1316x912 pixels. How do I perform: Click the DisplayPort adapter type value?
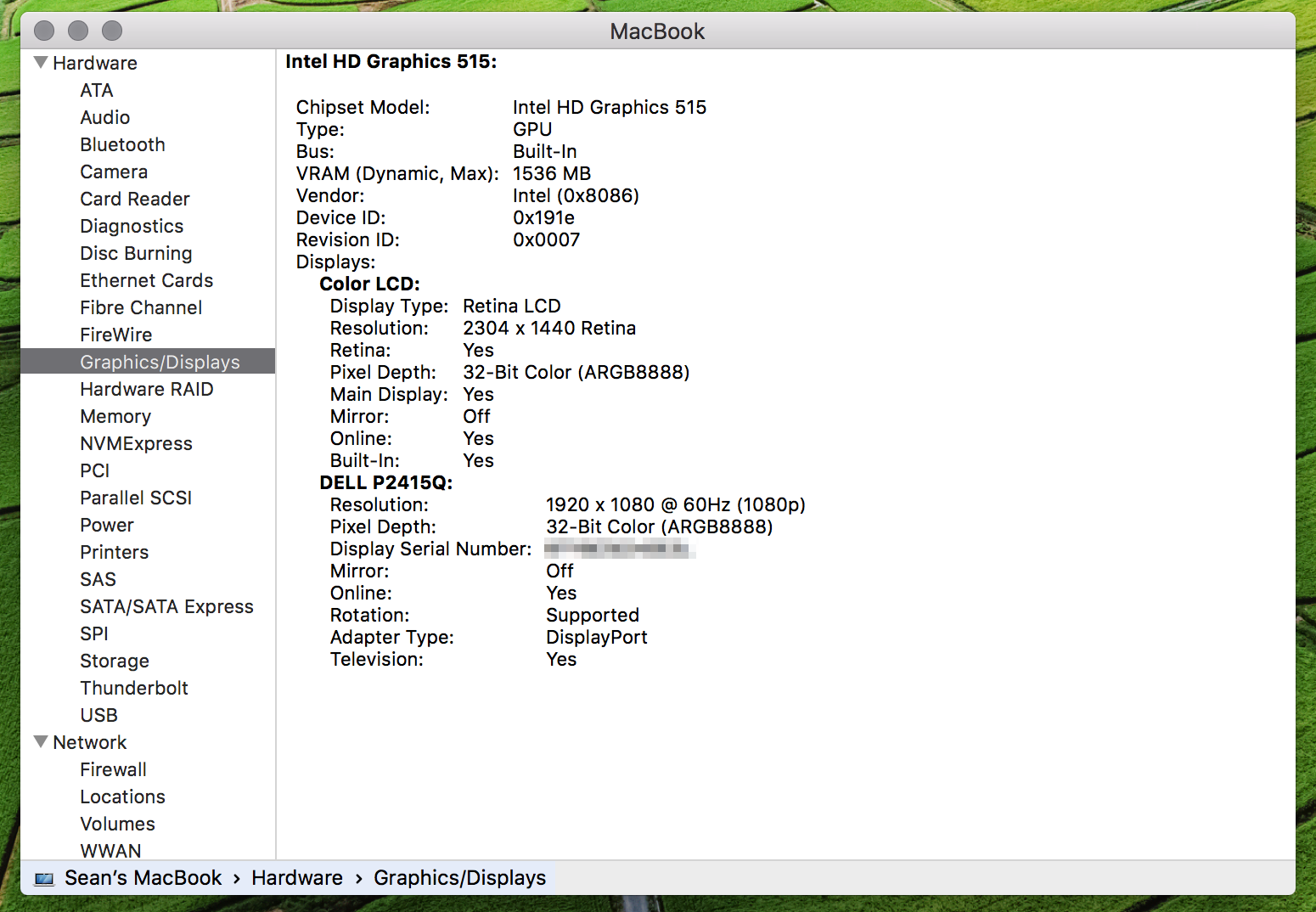pyautogui.click(x=597, y=637)
